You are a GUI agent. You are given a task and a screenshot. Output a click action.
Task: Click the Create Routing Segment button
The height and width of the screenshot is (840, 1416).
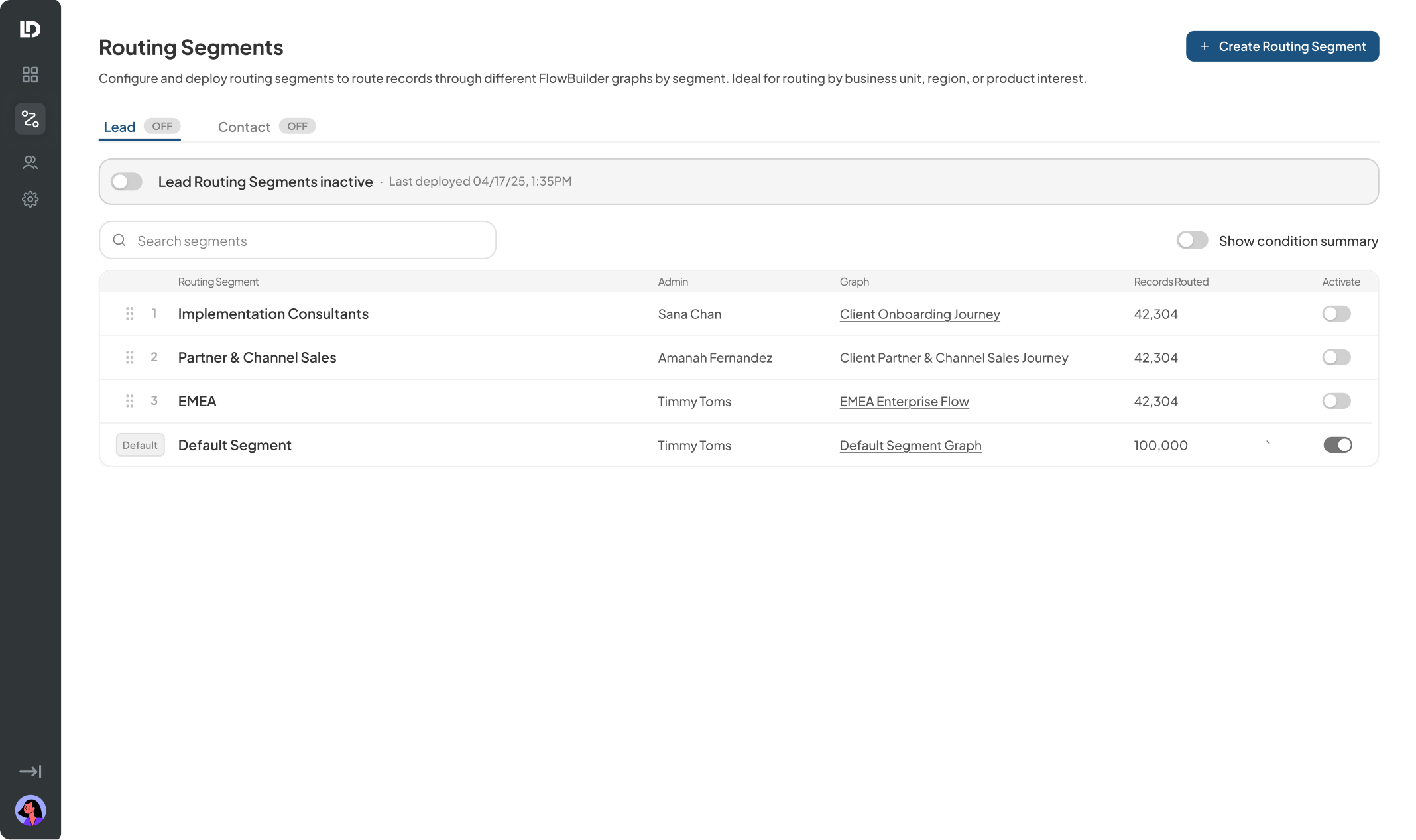point(1282,46)
